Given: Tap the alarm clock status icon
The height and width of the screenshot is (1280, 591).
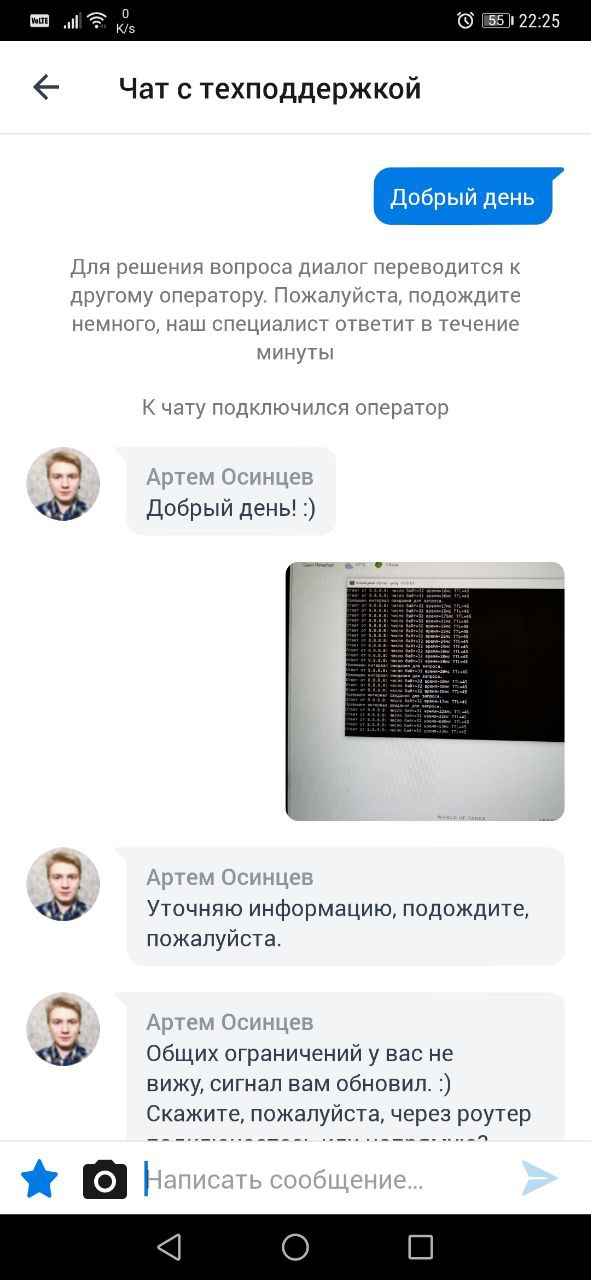Looking at the screenshot, I should [465, 20].
